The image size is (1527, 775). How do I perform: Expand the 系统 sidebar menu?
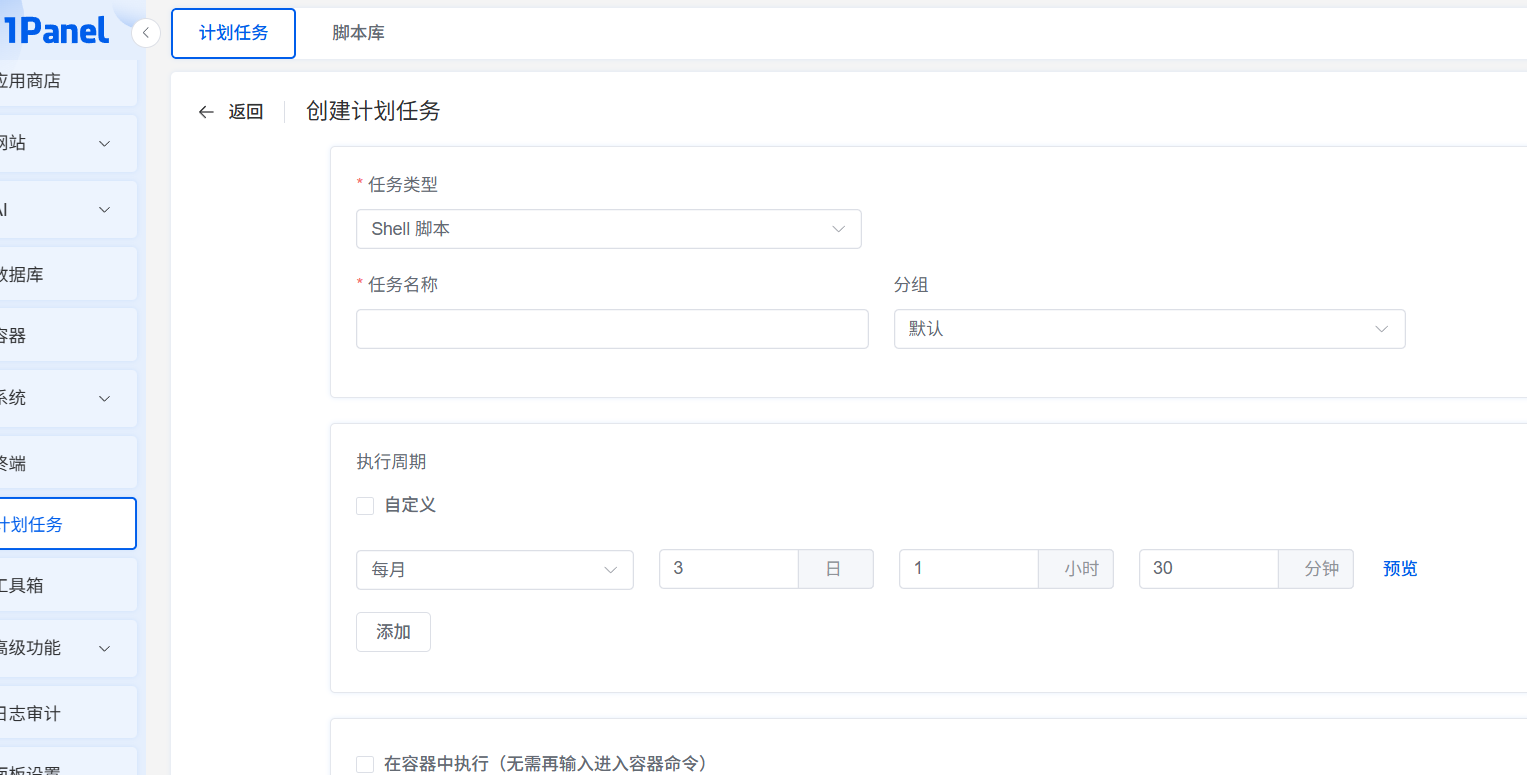point(60,398)
